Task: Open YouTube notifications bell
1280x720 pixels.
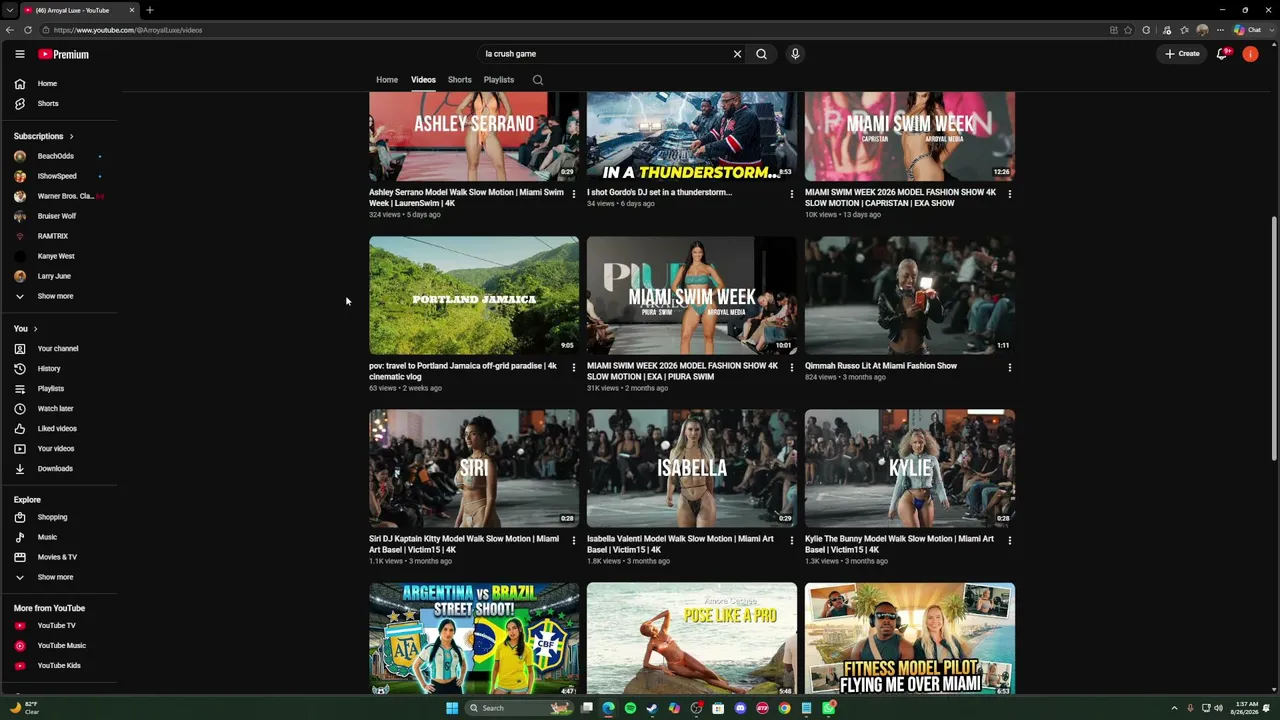Action: coord(1222,54)
